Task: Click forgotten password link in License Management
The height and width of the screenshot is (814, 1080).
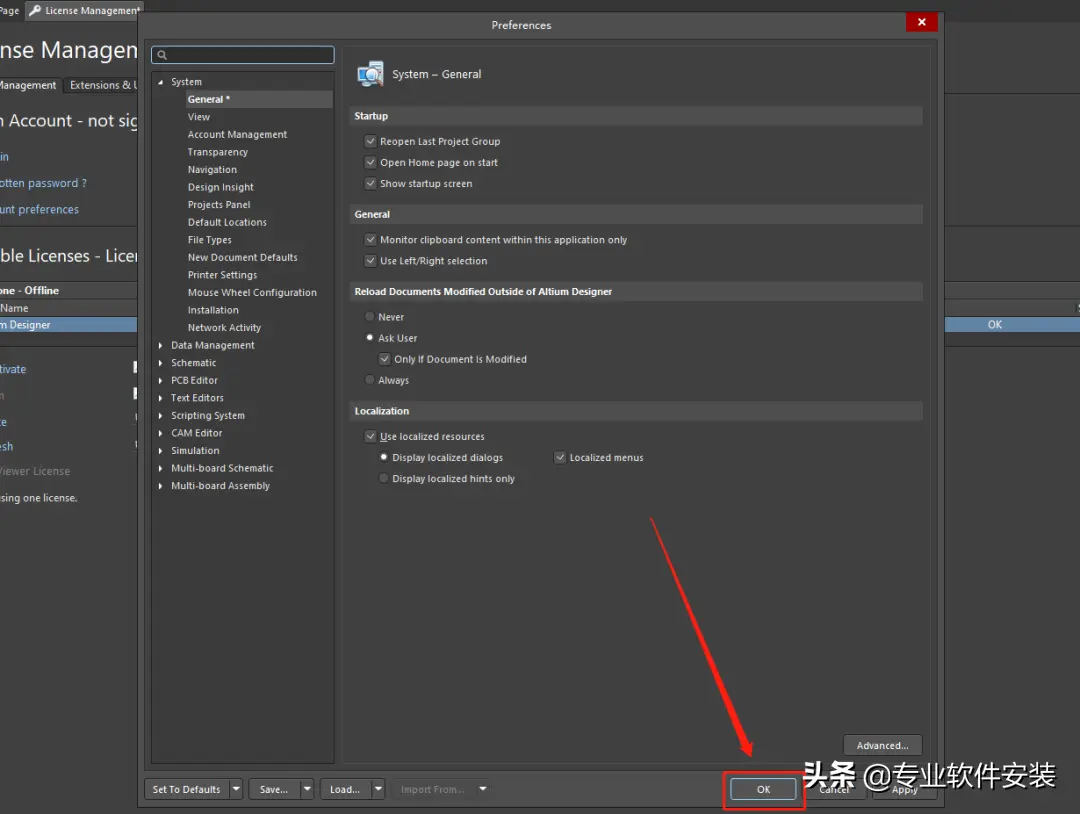Action: coord(43,183)
